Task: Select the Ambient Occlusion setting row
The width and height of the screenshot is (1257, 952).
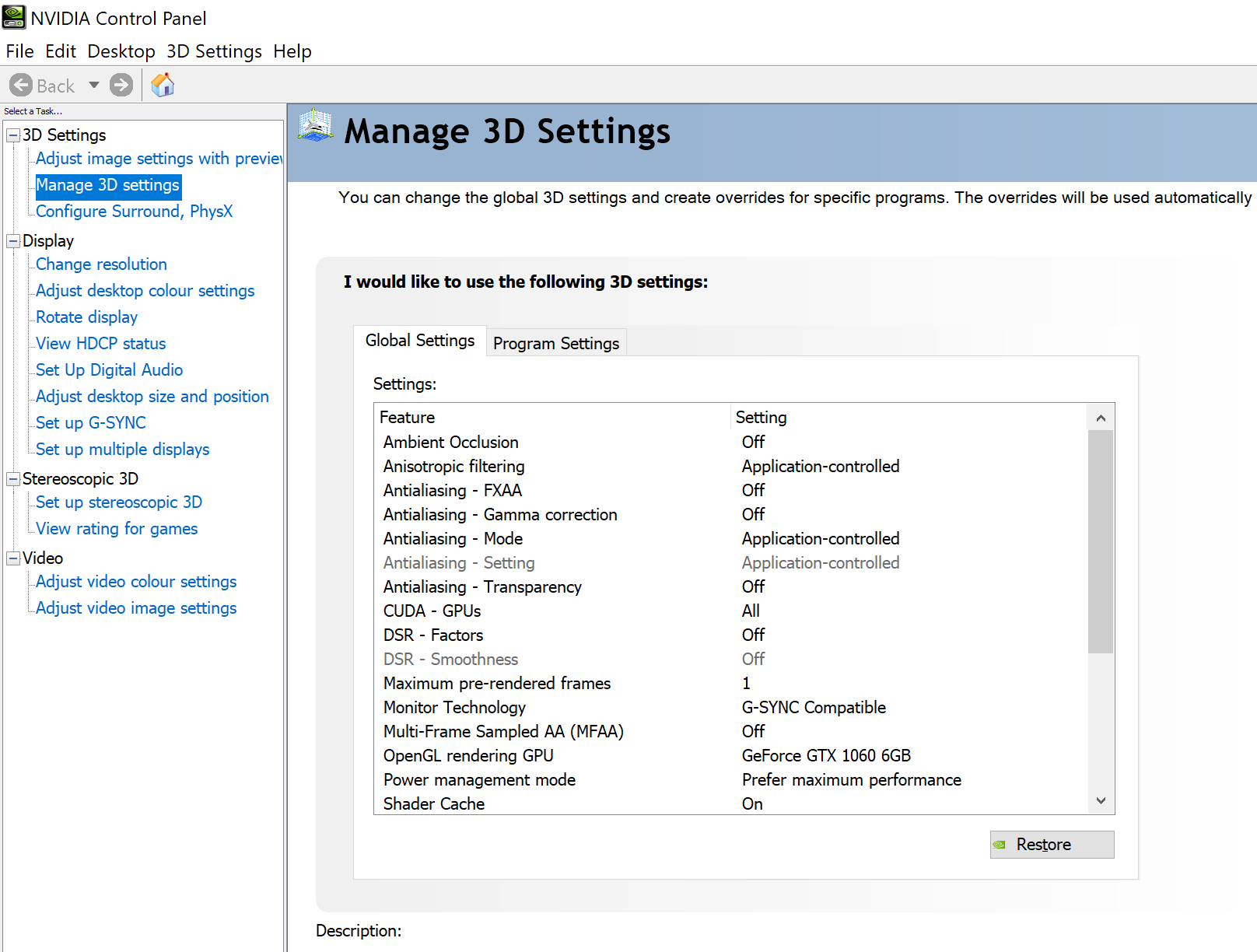Action: [450, 442]
